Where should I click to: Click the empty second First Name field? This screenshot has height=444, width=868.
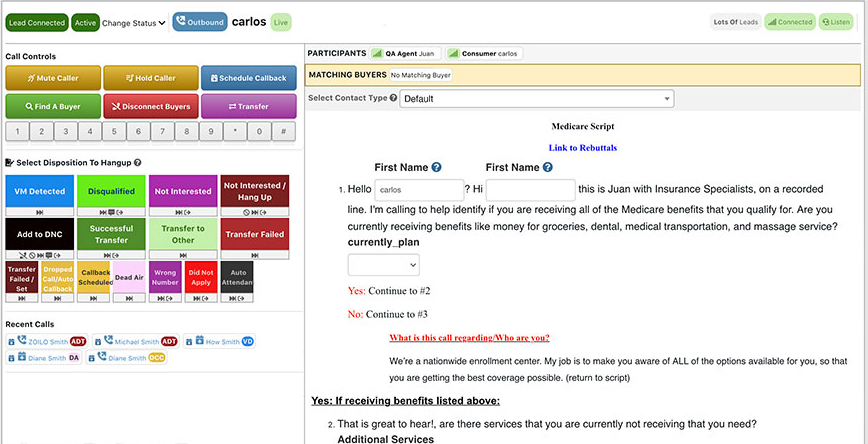(531, 190)
